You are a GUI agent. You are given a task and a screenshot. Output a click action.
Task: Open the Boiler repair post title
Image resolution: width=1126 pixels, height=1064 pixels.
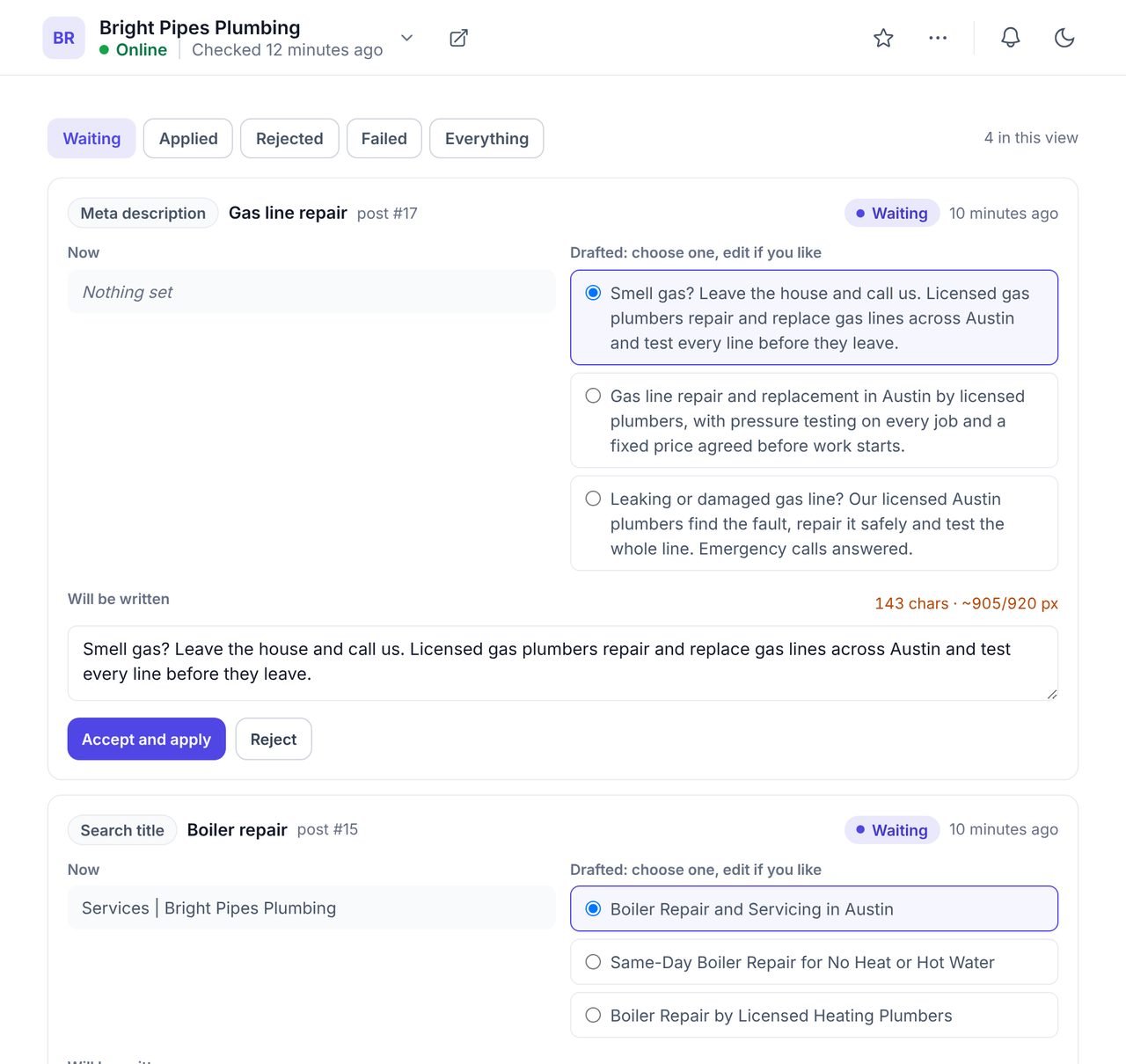point(238,830)
